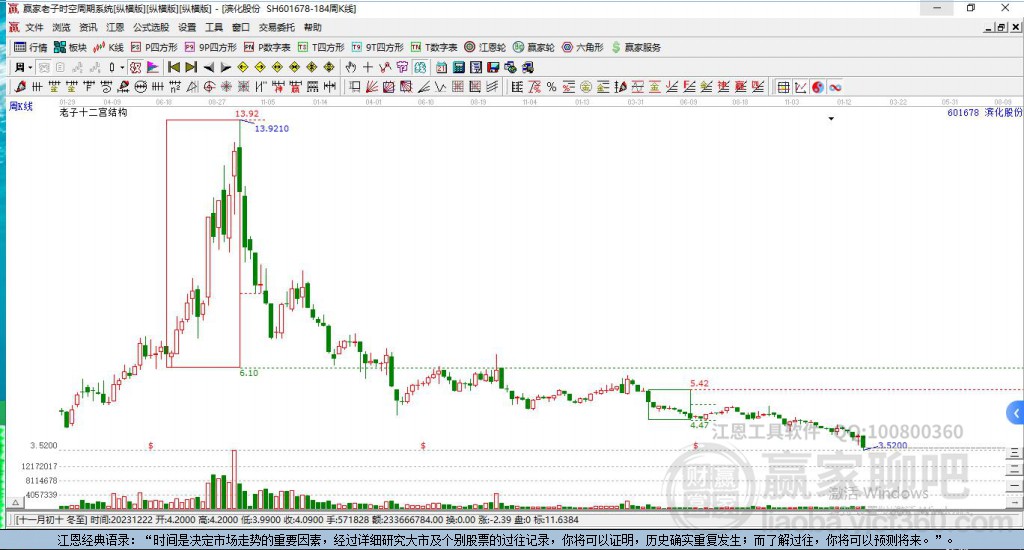This screenshot has width=1024, height=550.
Task: Click the 5.42 red price label
Action: coord(699,383)
